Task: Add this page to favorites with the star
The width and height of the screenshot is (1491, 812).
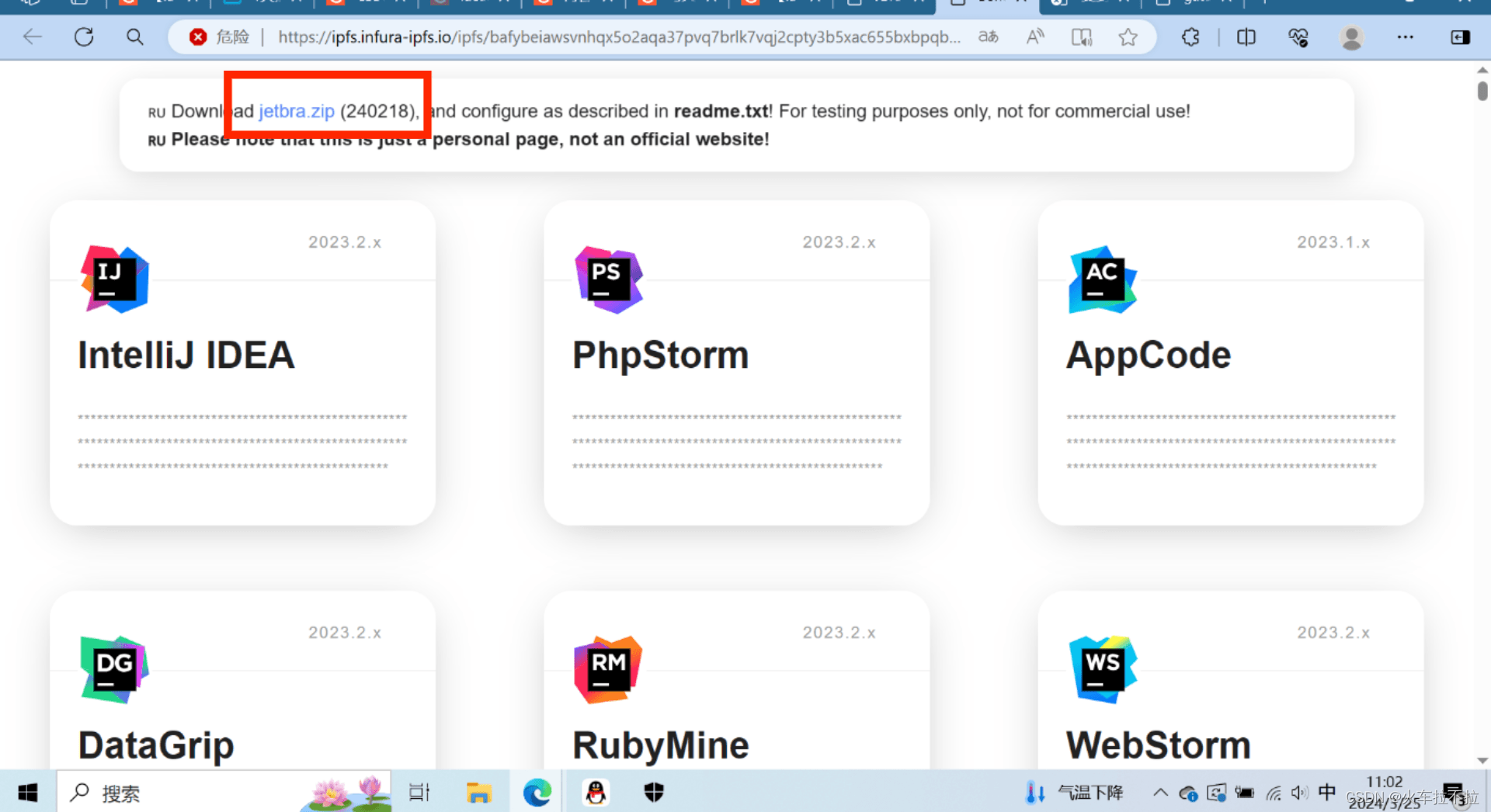Action: coord(1128,36)
